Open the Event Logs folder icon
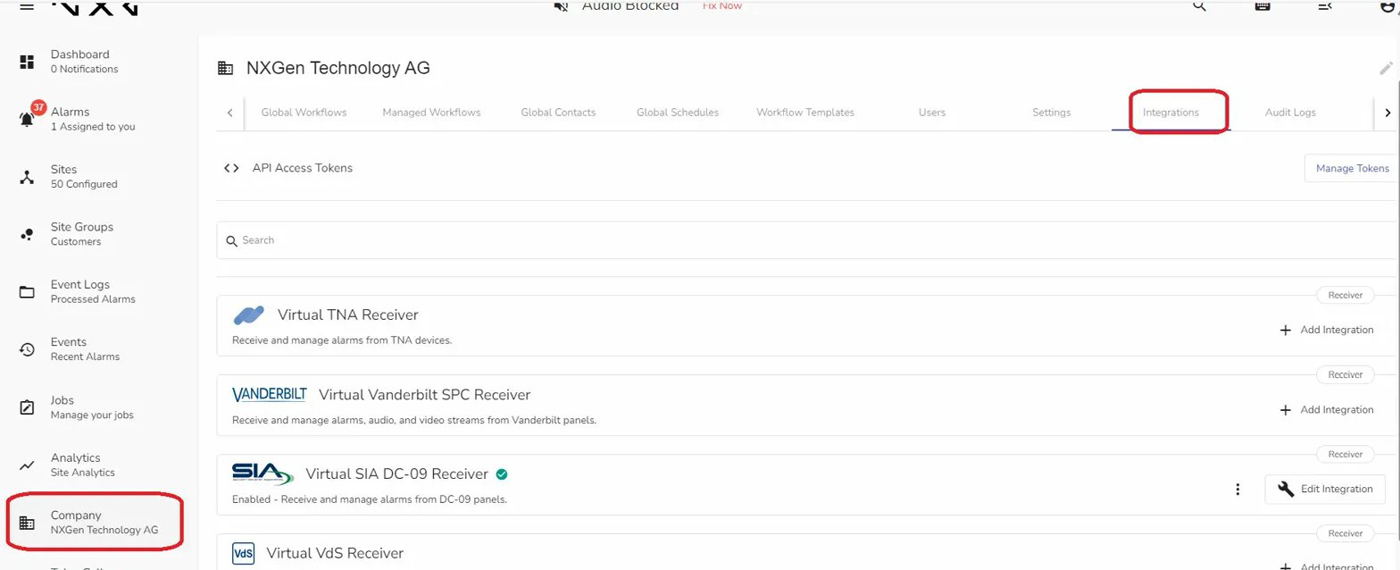The image size is (1400, 570). coord(28,292)
